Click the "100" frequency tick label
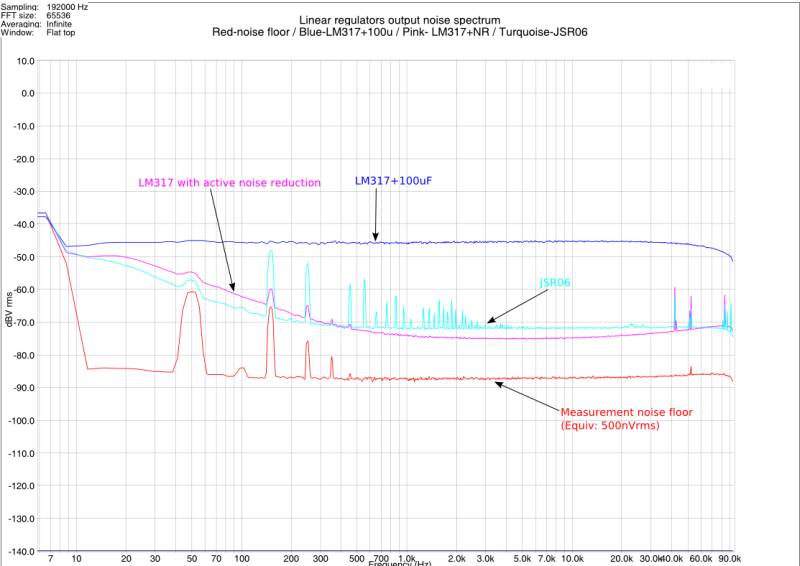 coord(242,559)
